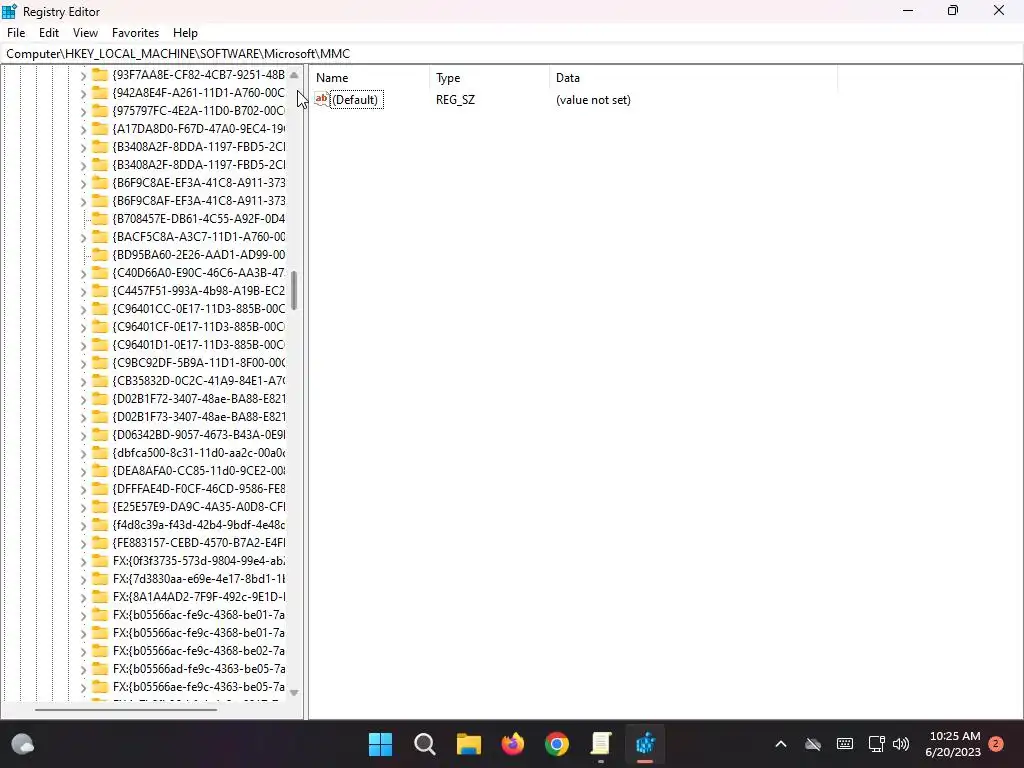This screenshot has height=768, width=1024.
Task: Open the Windows Start menu
Action: point(380,744)
